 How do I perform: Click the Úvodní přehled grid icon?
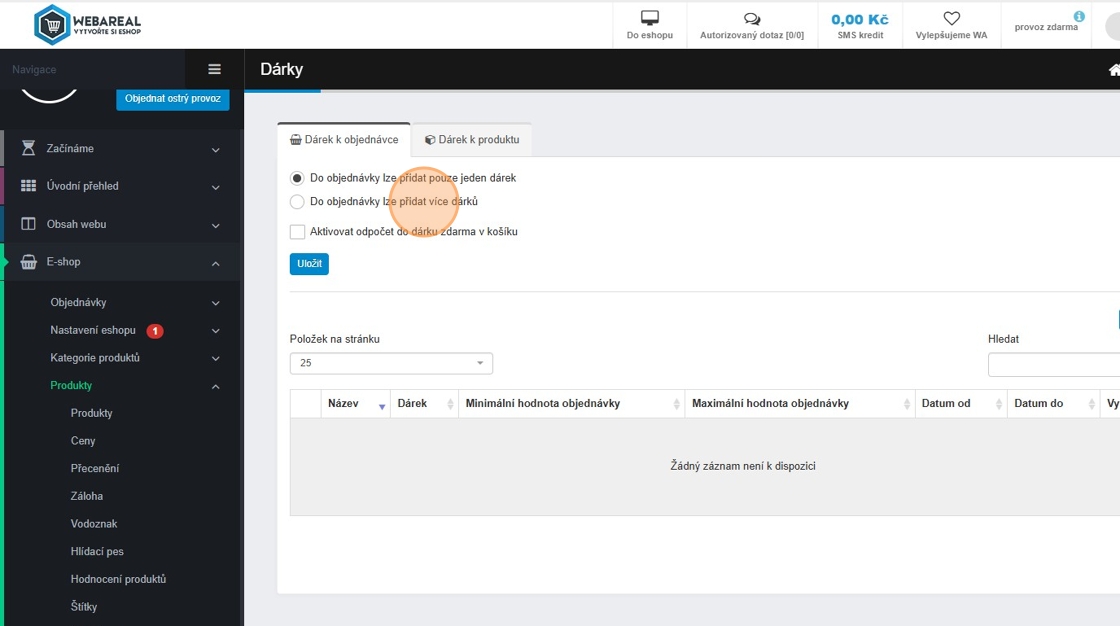point(28,186)
